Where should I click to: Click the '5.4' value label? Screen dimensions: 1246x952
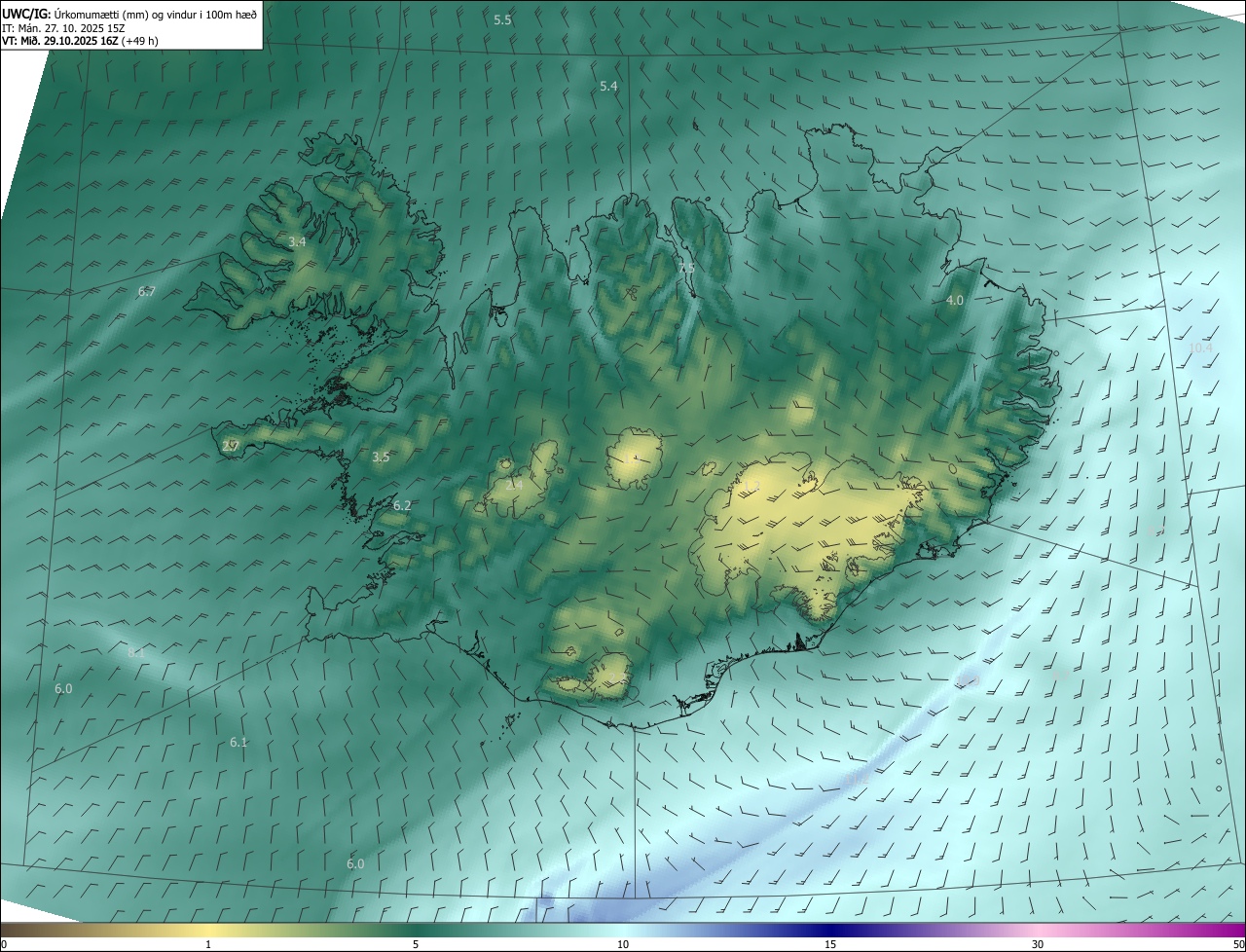(608, 87)
